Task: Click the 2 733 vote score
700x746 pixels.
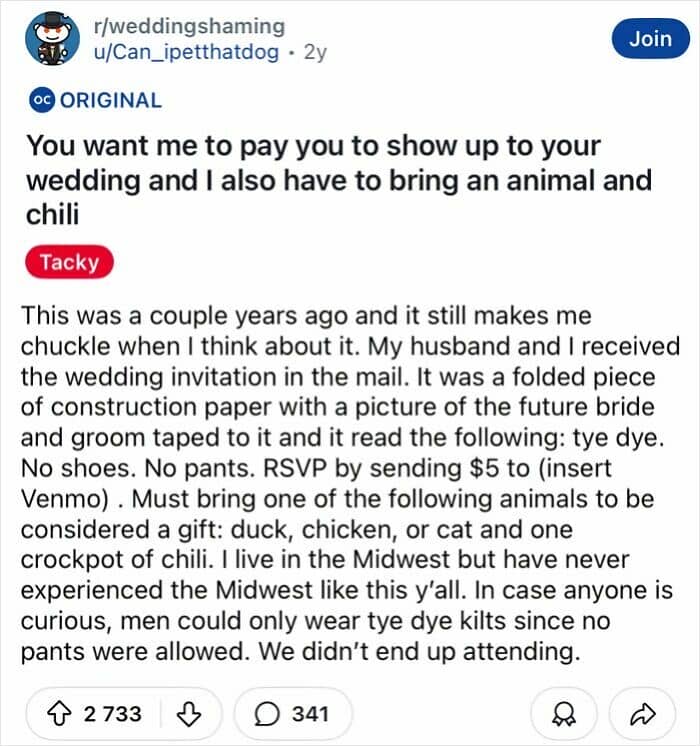Action: (x=113, y=714)
